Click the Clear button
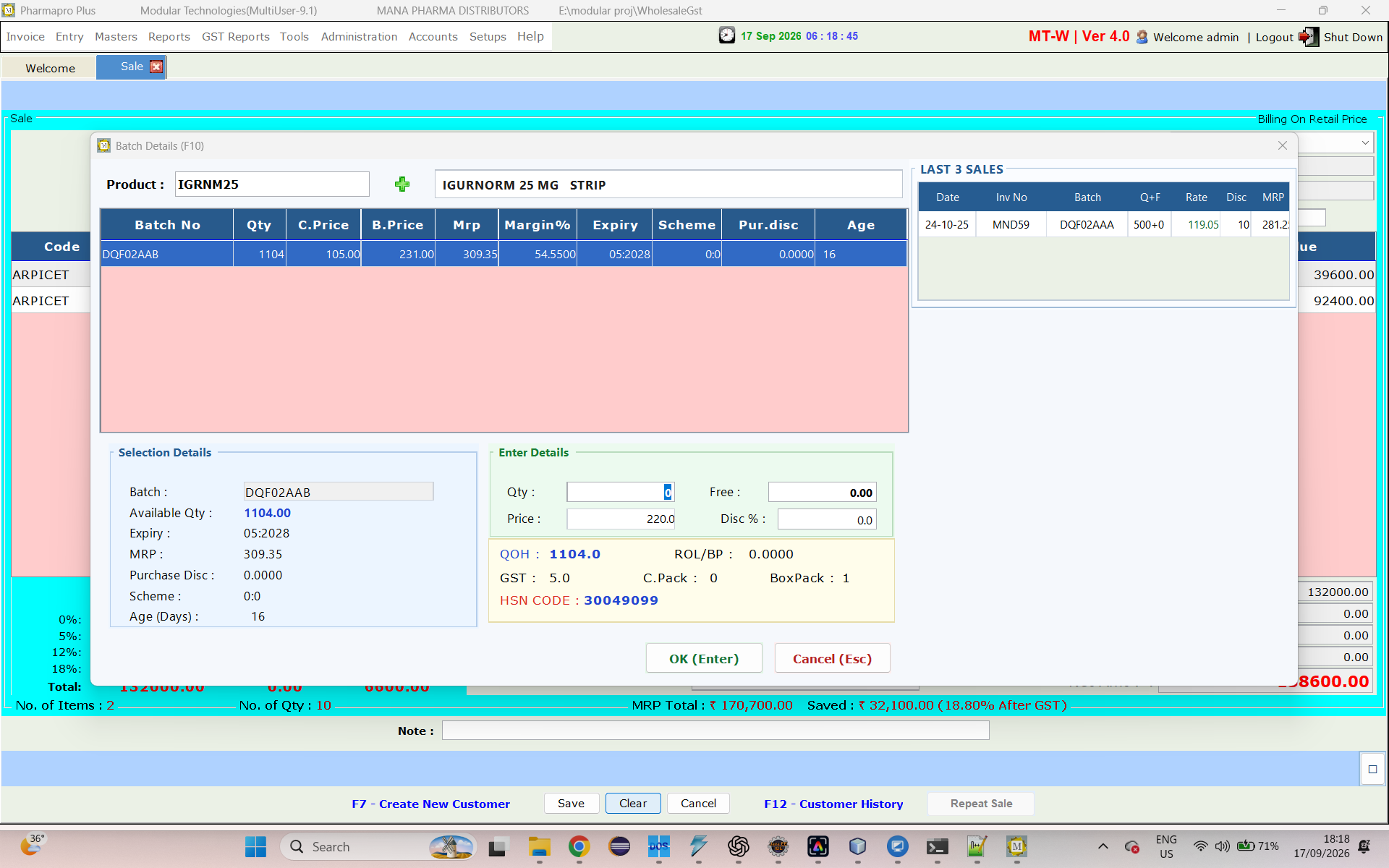Screen dimensions: 1389x868 [633, 804]
